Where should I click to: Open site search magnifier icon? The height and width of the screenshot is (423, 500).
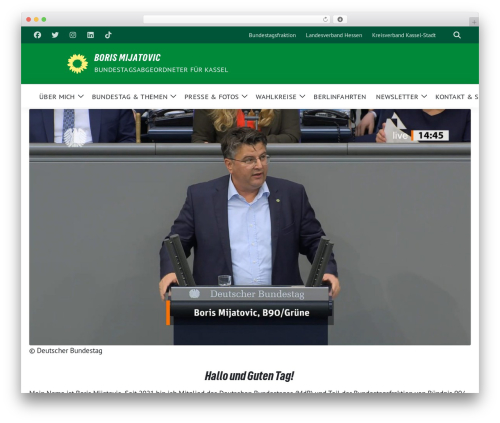pos(457,35)
